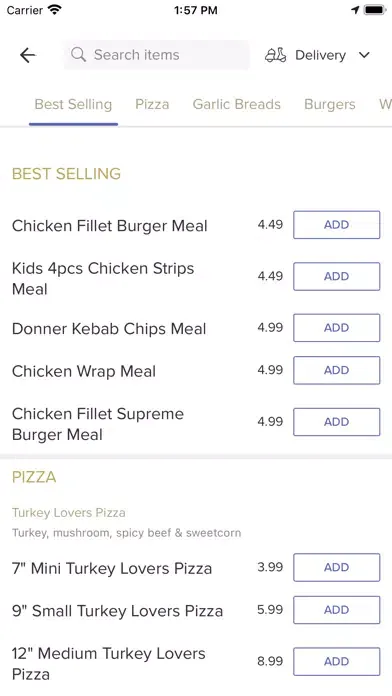392x696 pixels.
Task: Add 7" Mini Turkey Lovers Pizza
Action: (x=337, y=567)
